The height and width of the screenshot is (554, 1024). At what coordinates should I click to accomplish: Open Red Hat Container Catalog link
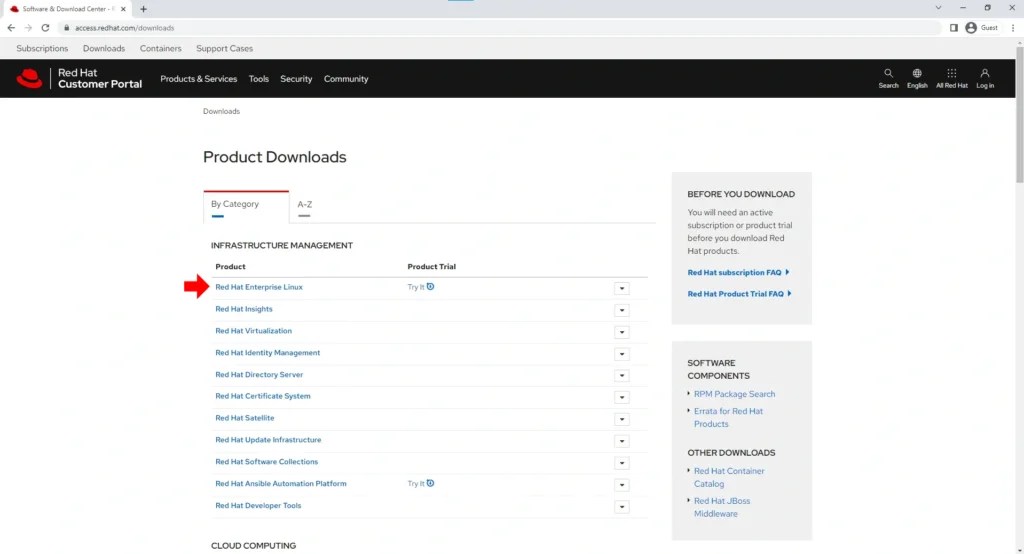coord(729,478)
